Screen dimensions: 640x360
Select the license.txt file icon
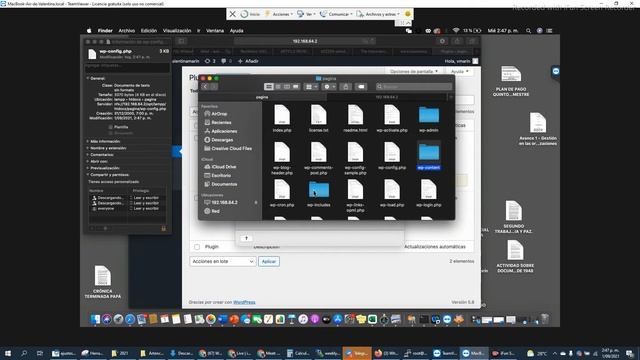[x=319, y=115]
